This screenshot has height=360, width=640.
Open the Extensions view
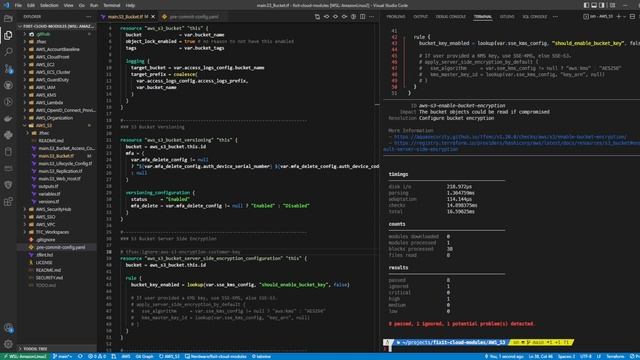[8, 202]
